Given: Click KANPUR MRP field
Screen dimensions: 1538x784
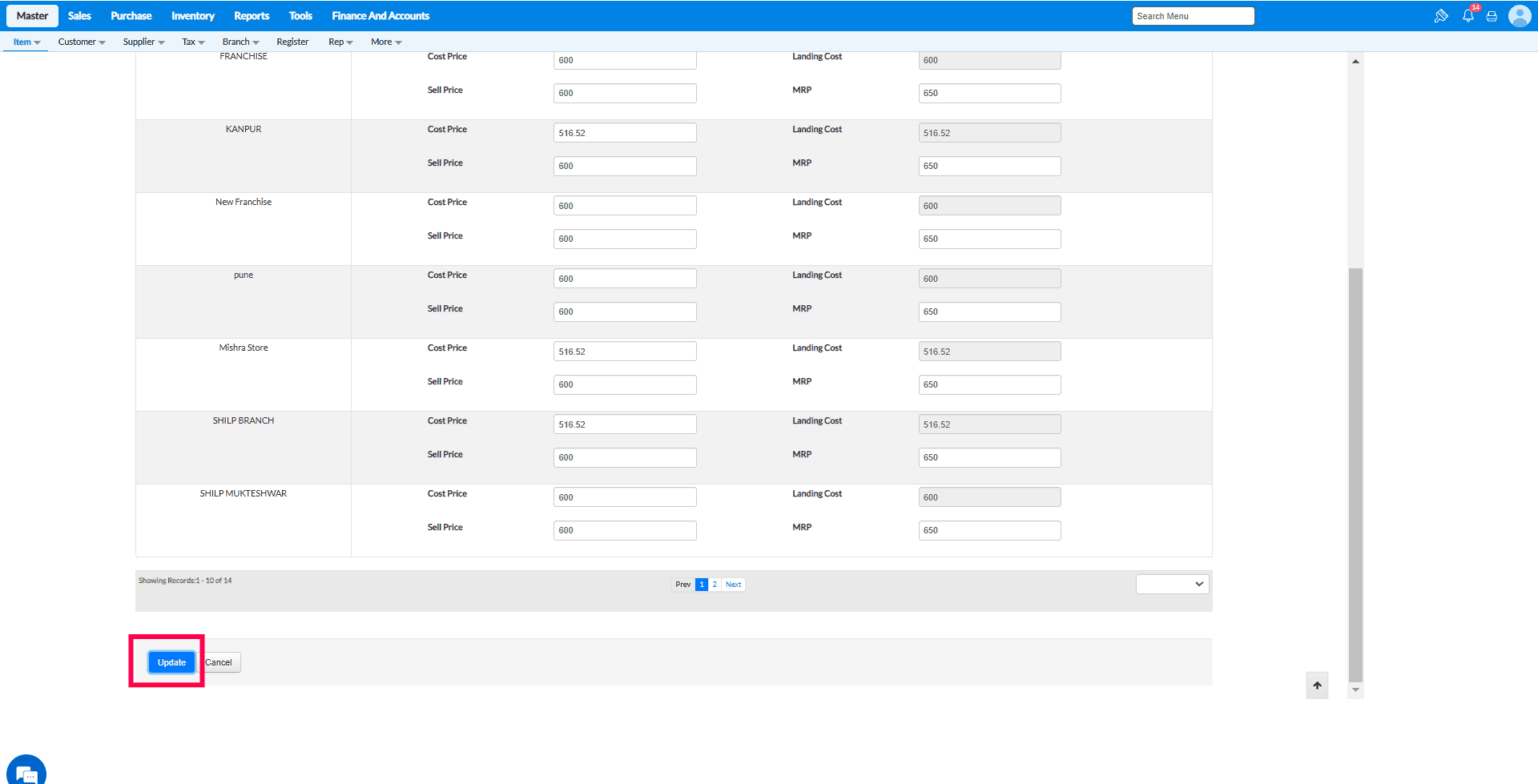Looking at the screenshot, I should 989,166.
